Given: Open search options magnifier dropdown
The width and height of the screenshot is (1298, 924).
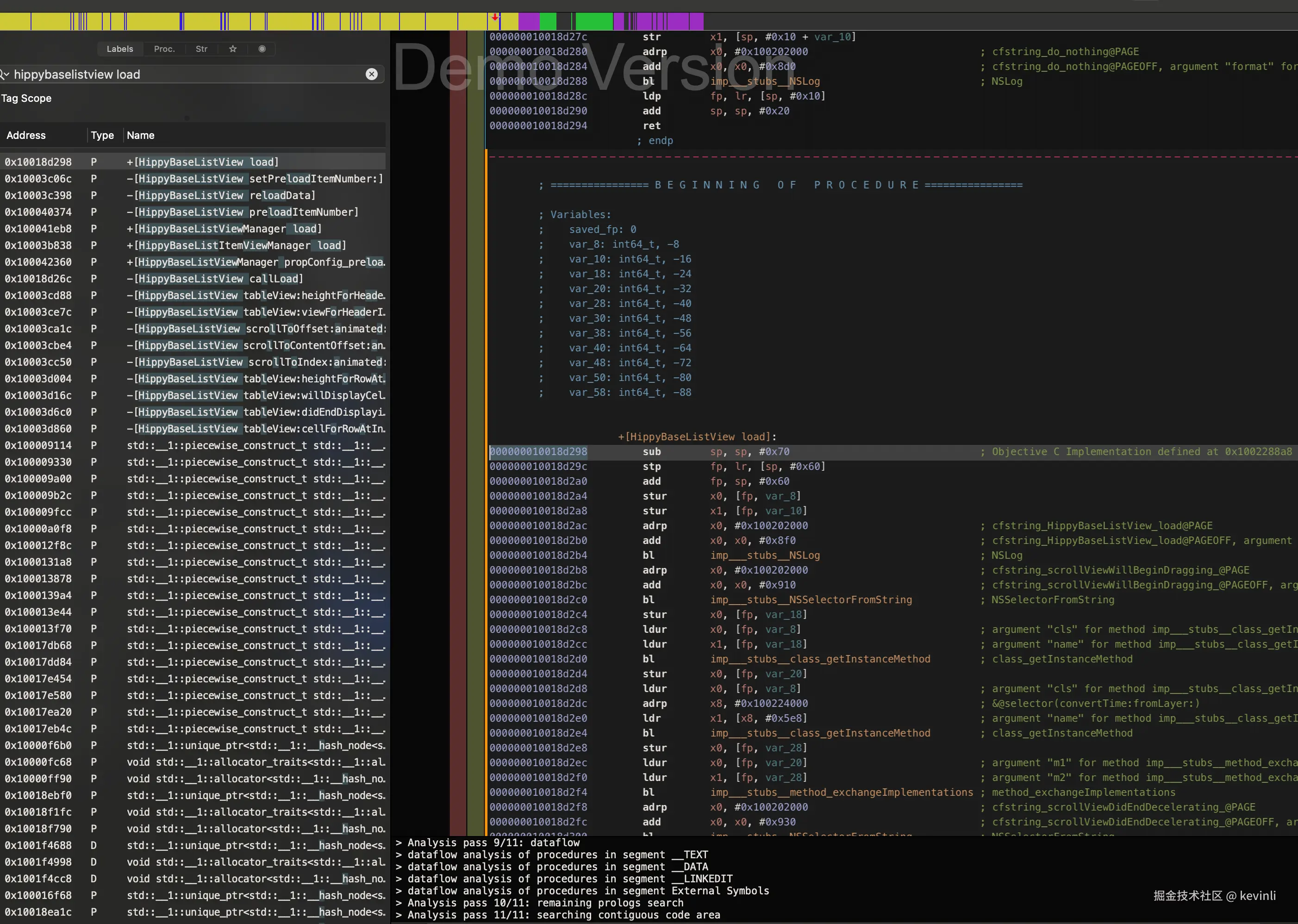Looking at the screenshot, I should point(5,75).
